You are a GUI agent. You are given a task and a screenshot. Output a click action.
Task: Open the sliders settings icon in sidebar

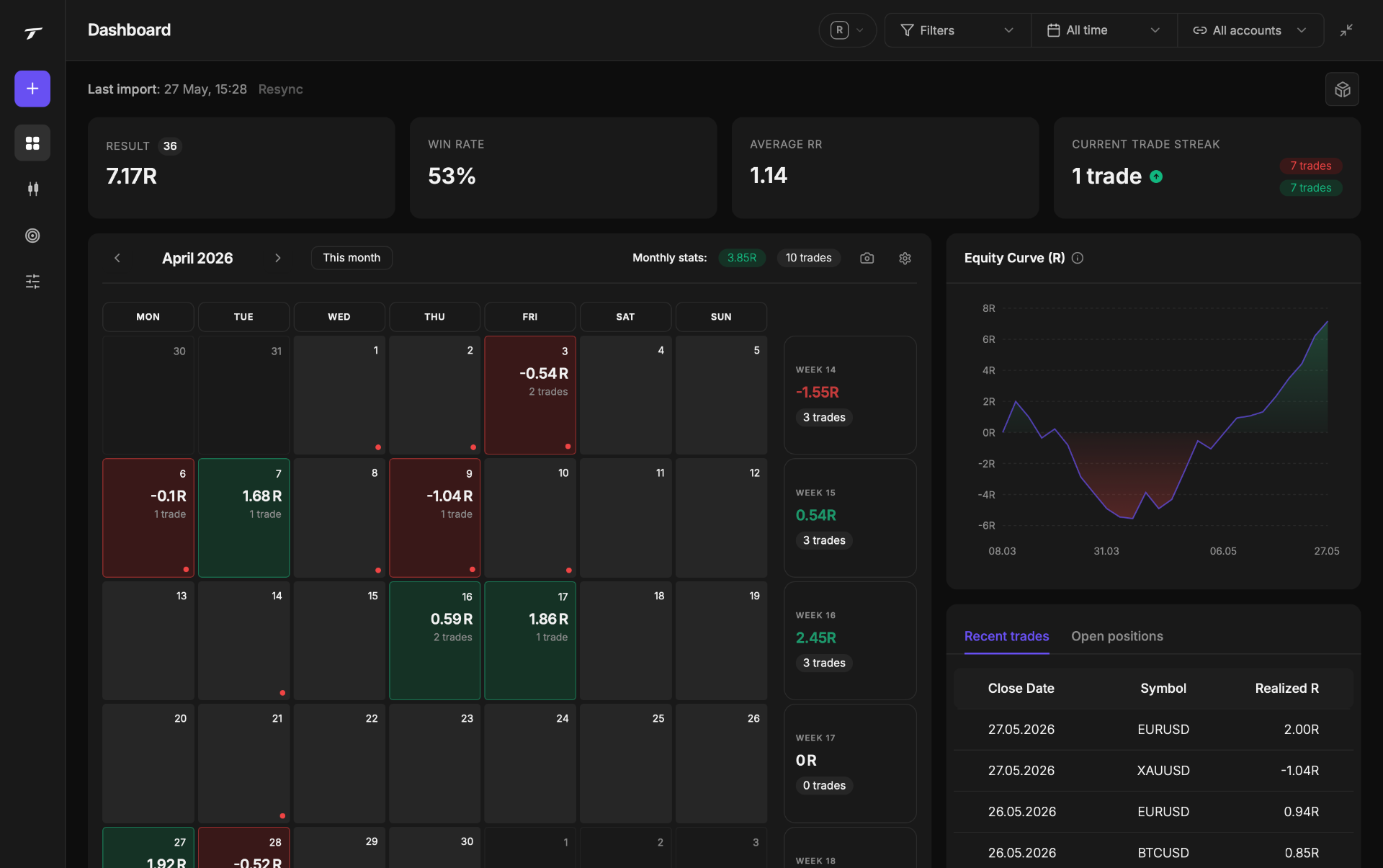pos(32,282)
